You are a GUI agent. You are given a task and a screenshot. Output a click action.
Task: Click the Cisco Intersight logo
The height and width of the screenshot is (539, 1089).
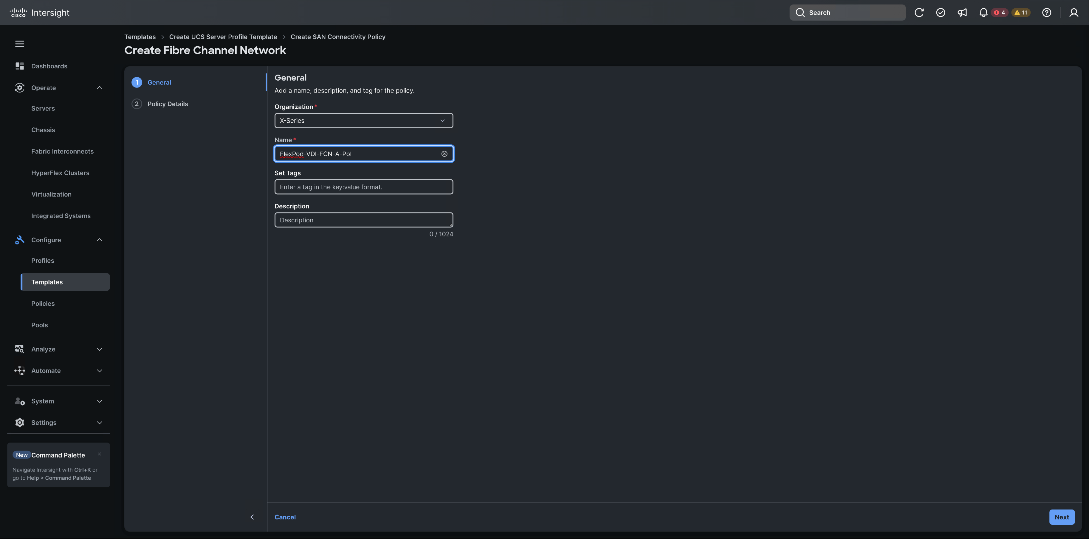40,13
